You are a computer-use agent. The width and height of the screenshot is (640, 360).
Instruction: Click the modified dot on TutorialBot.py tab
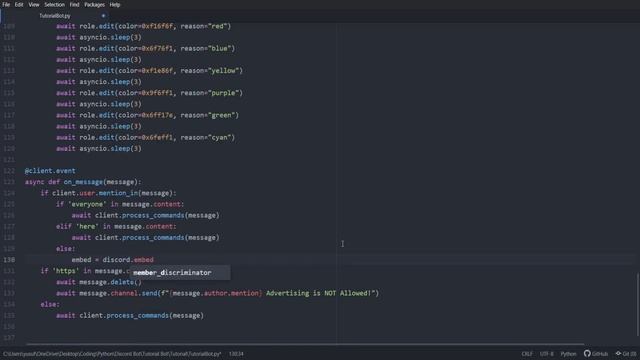tap(103, 16)
